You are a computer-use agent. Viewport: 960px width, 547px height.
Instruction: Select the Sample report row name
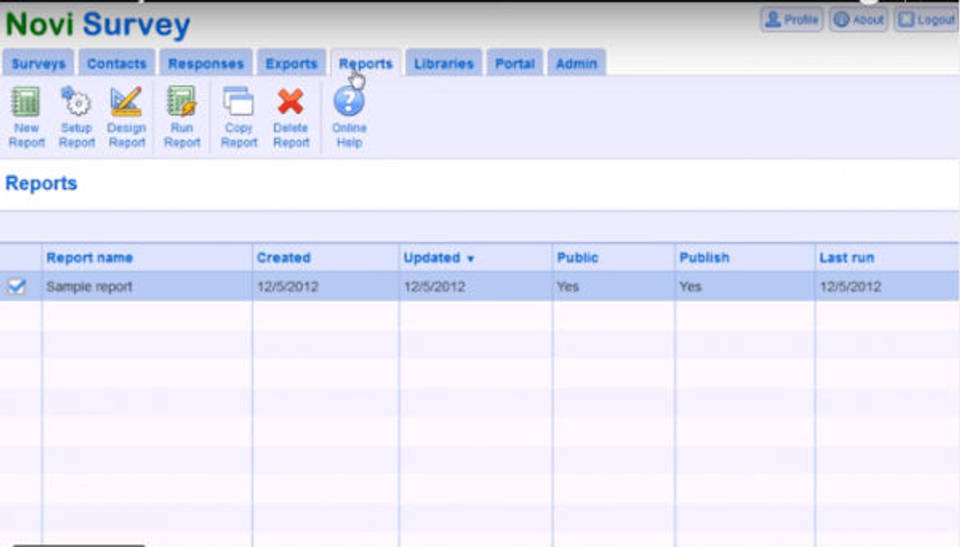pyautogui.click(x=89, y=287)
